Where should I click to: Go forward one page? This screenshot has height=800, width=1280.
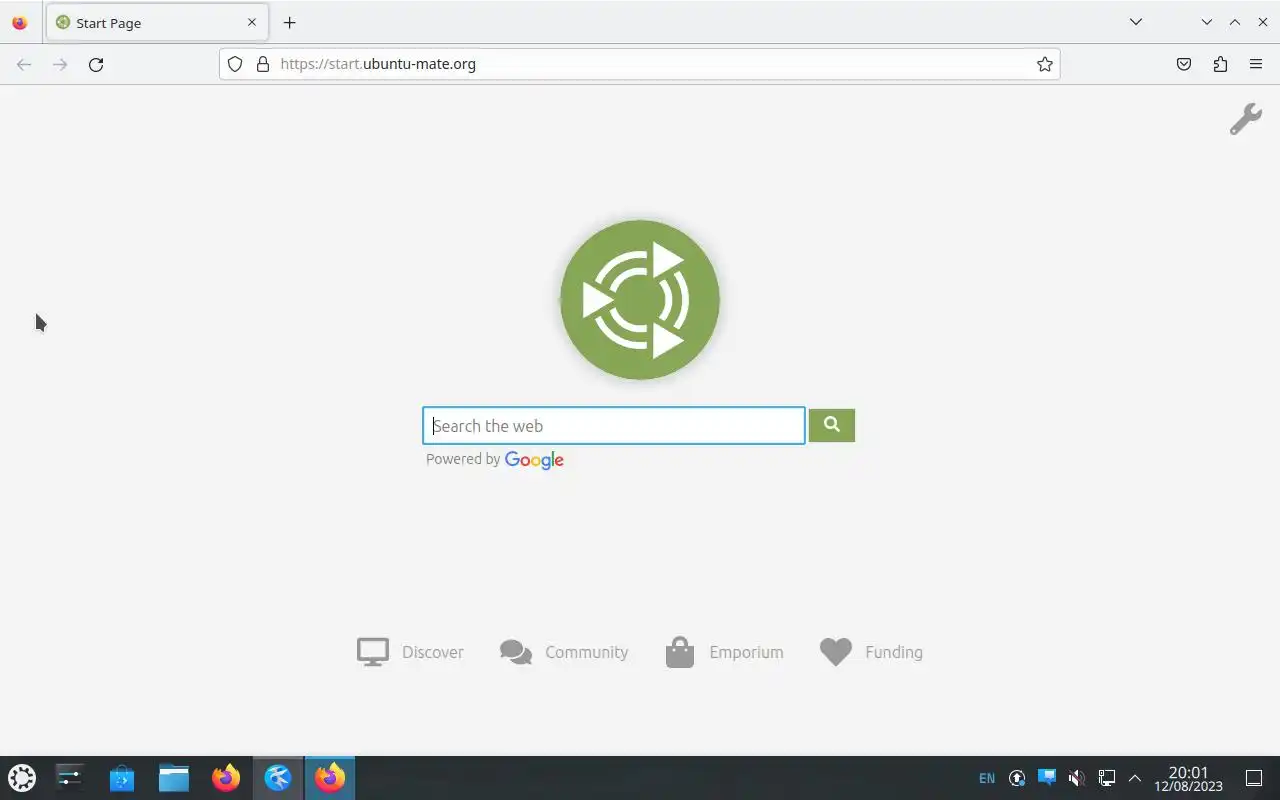click(60, 64)
